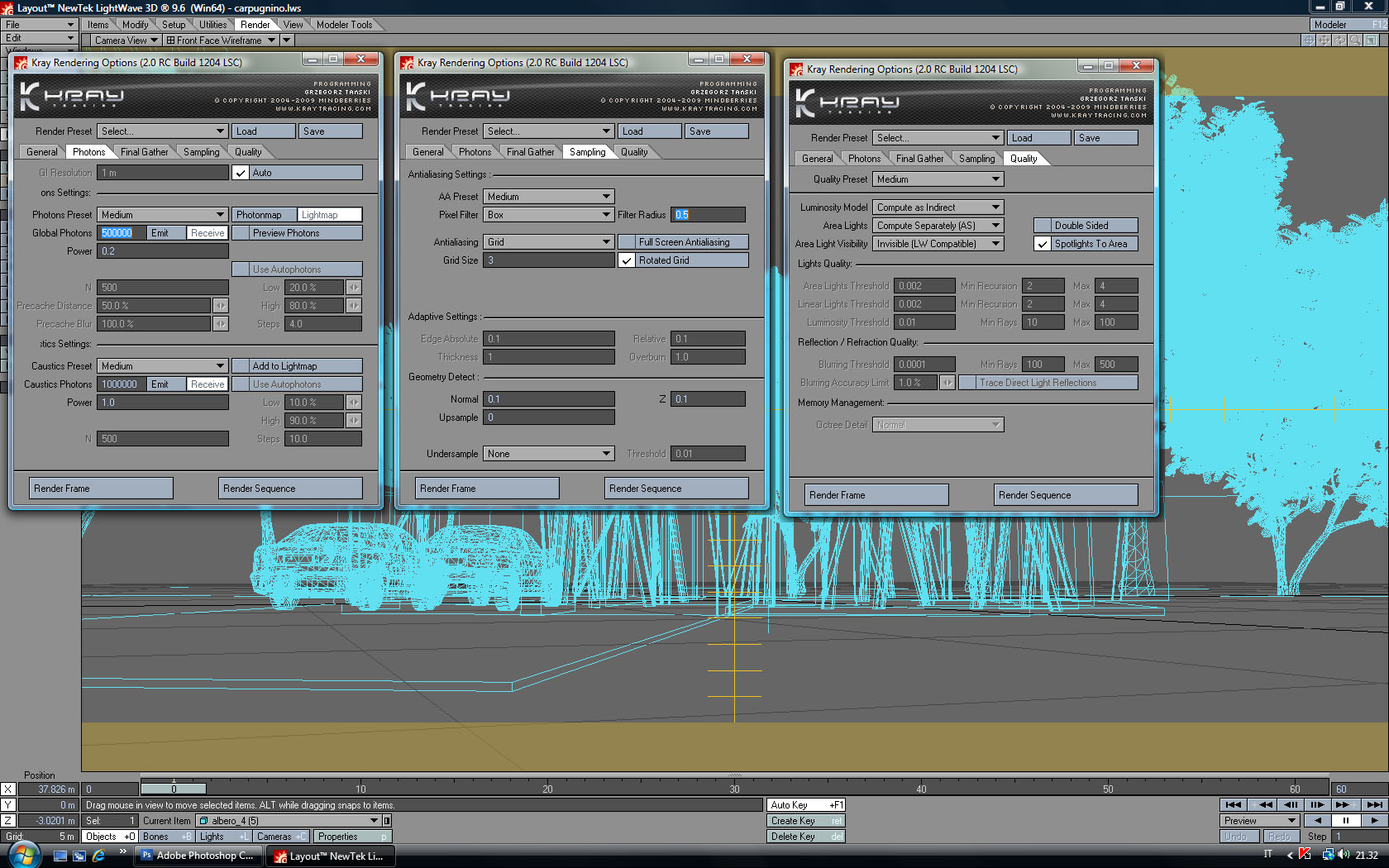Disable the Spotlights To Area checkbox
Screen dimensions: 1389x868
(x=1043, y=244)
